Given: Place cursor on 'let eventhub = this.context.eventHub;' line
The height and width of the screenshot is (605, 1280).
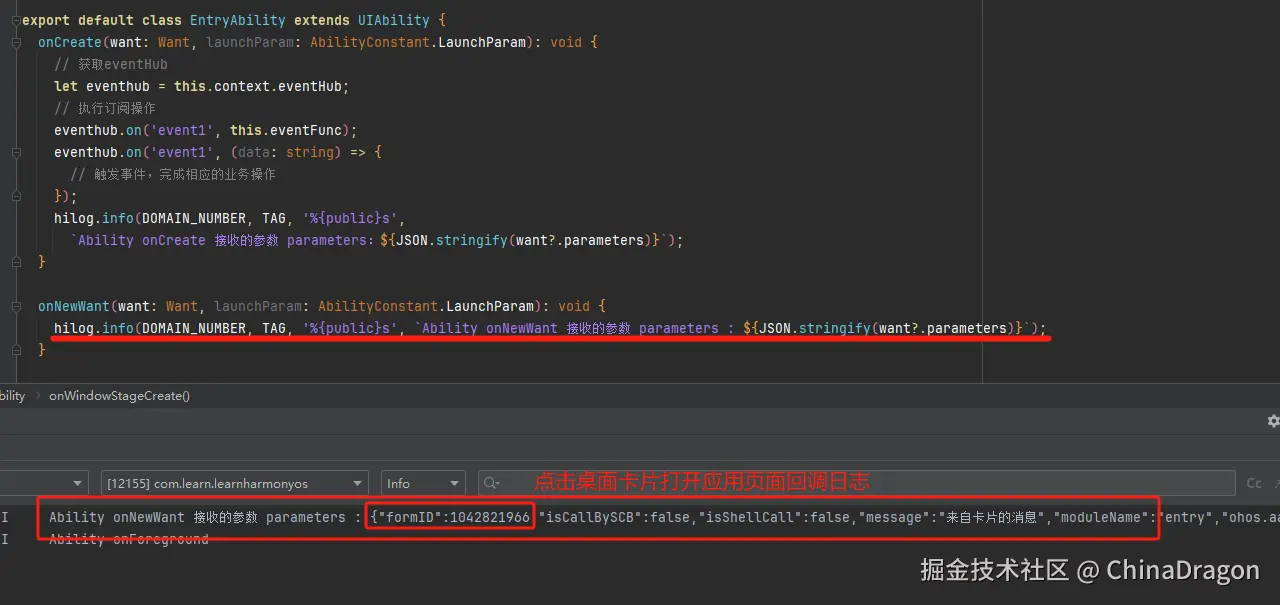Looking at the screenshot, I should point(201,86).
